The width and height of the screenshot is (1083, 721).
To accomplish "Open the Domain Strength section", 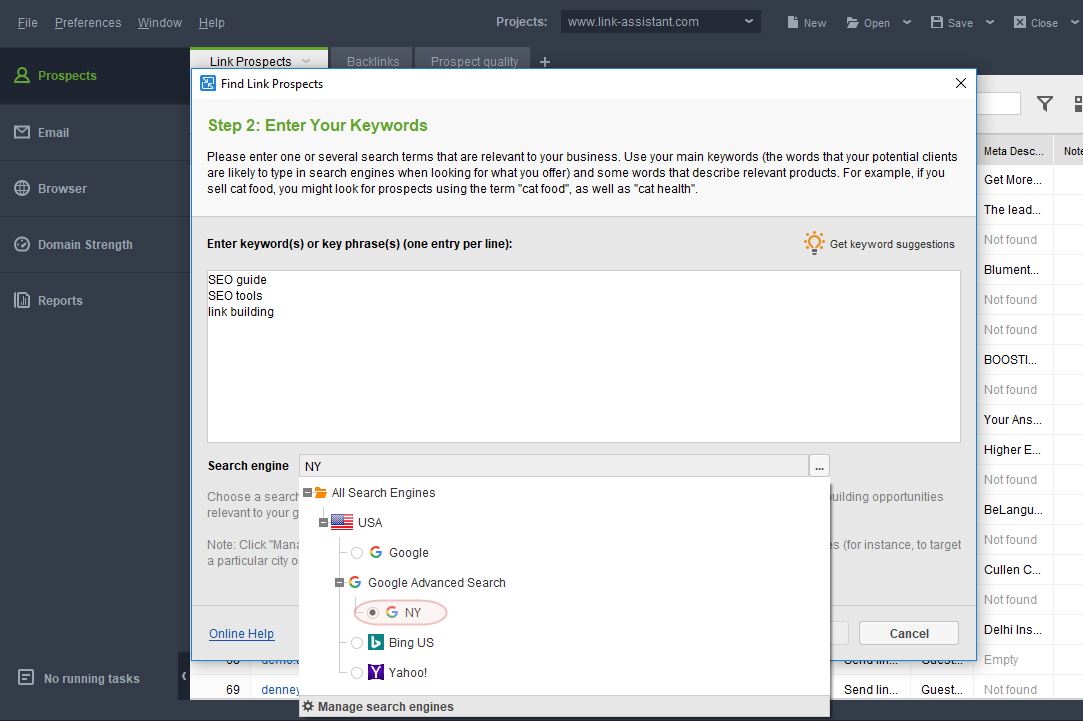I will coord(95,244).
